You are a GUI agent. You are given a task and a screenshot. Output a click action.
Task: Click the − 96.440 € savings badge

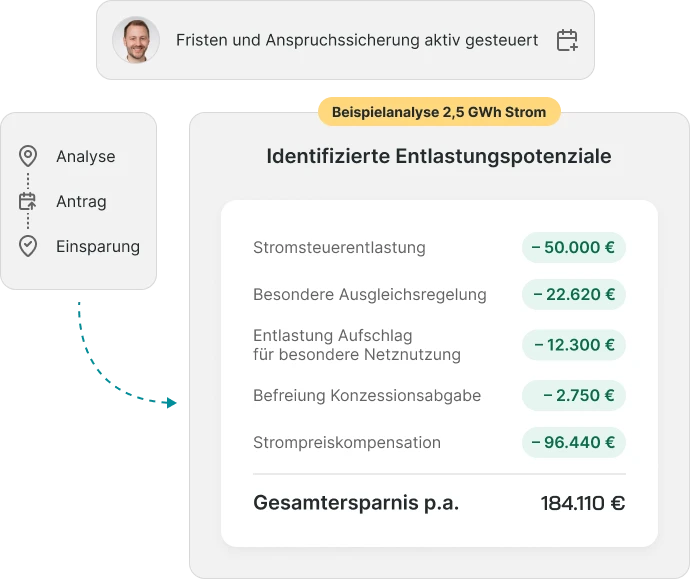pyautogui.click(x=574, y=442)
